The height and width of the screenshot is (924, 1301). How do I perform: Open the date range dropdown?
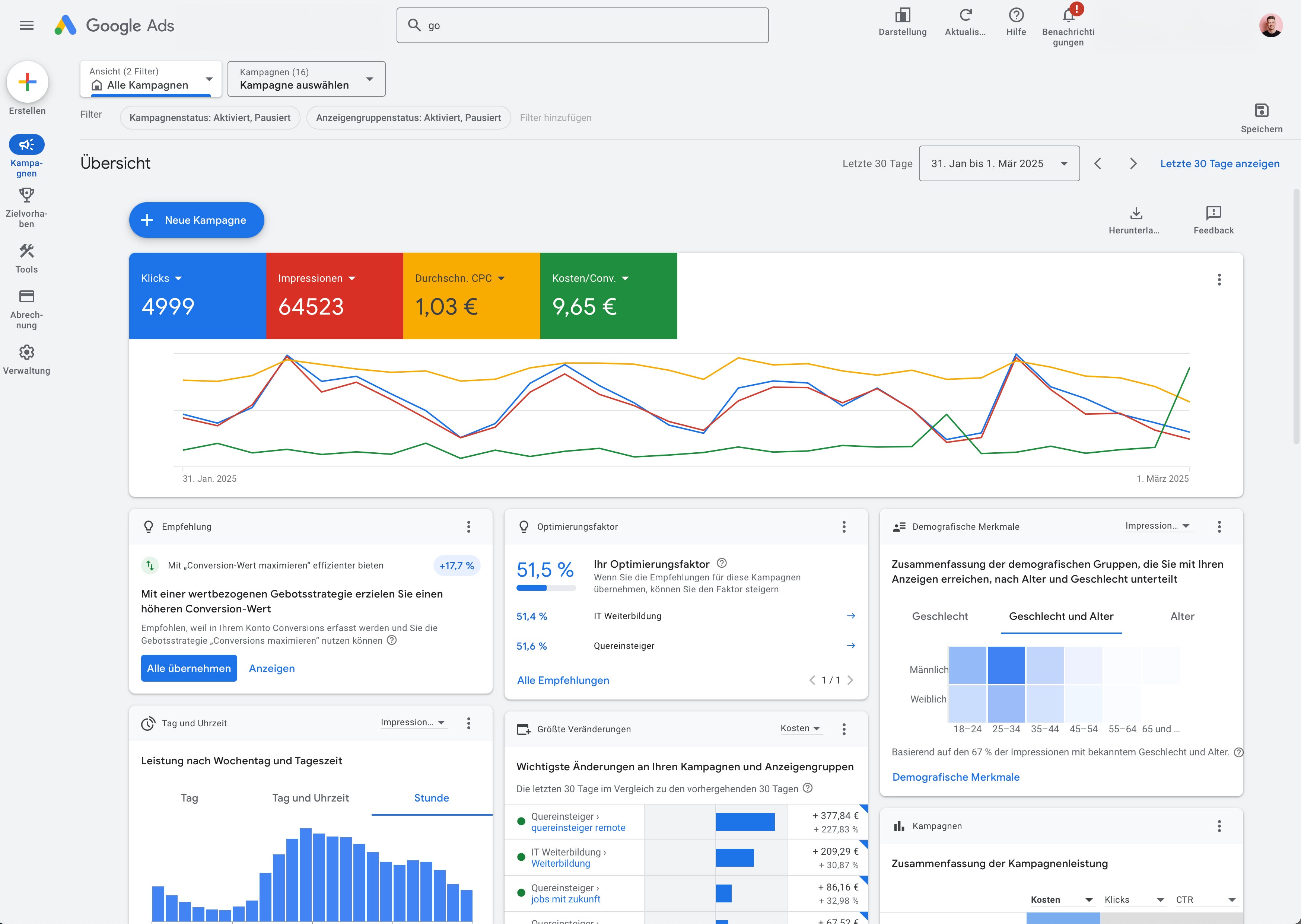click(999, 164)
